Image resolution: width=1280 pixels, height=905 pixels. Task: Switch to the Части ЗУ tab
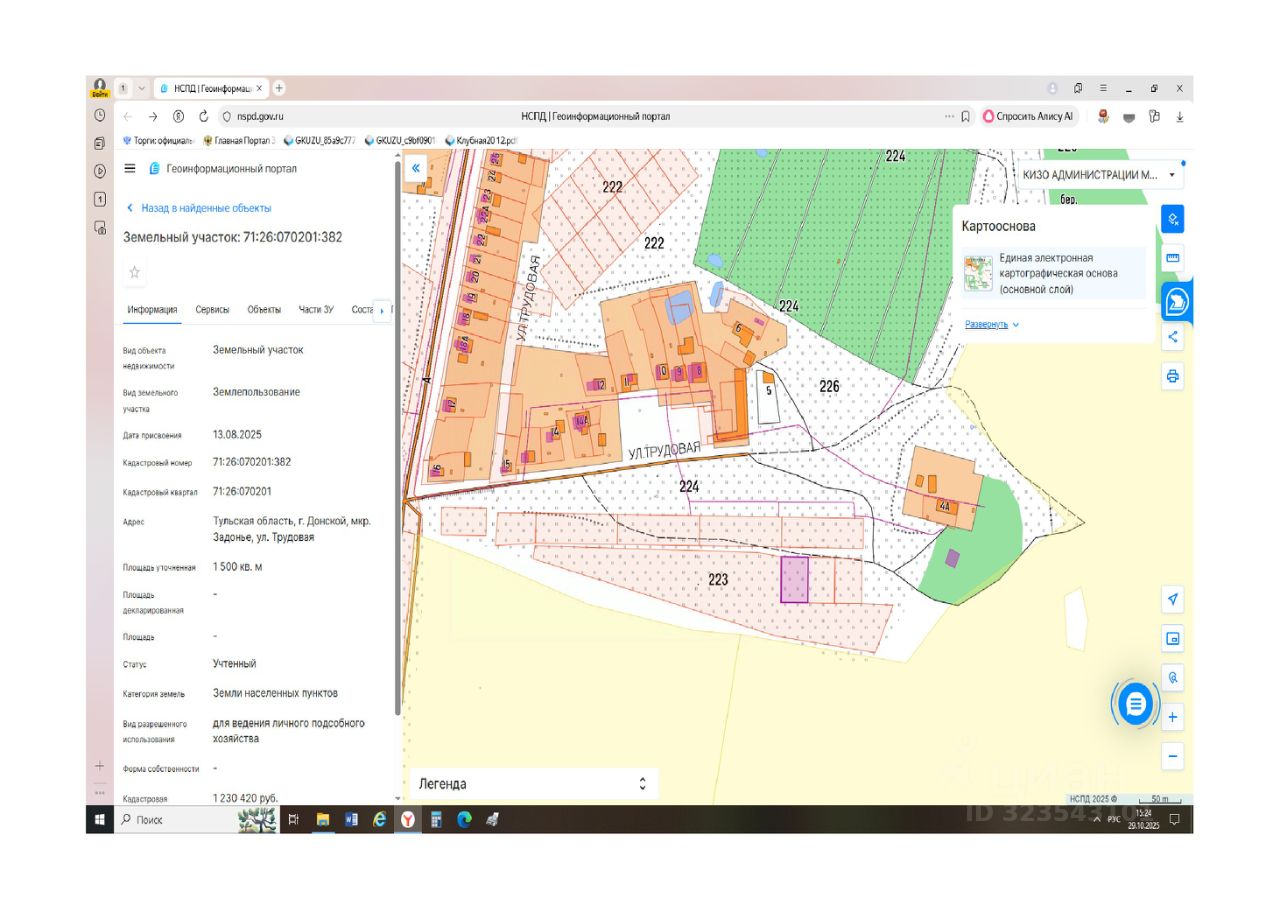316,310
